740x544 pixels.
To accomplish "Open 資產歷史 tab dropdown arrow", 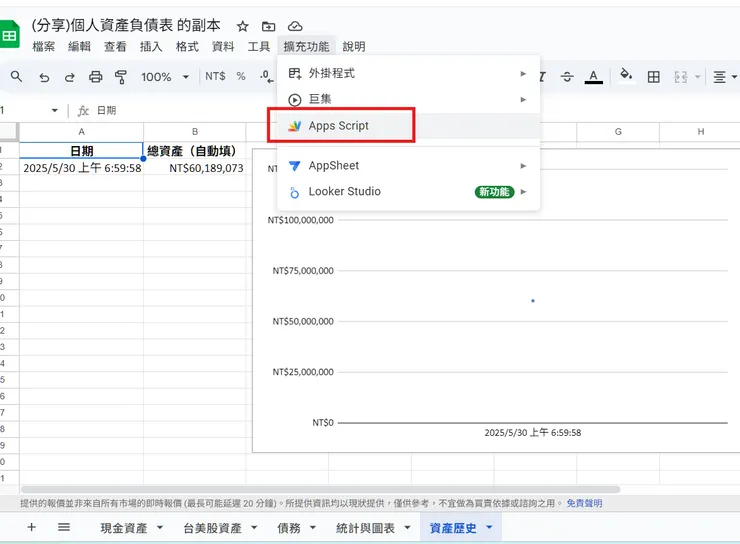I will (489, 527).
